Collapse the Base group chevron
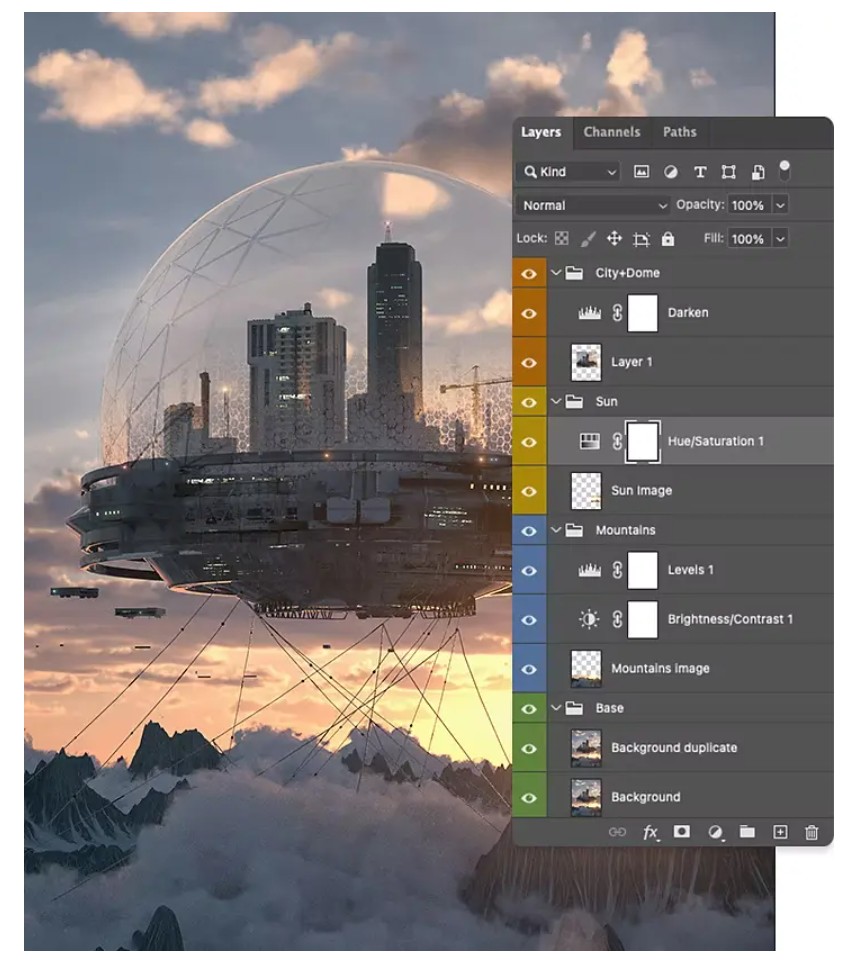Screen dimensions: 856x961 pyautogui.click(x=556, y=708)
